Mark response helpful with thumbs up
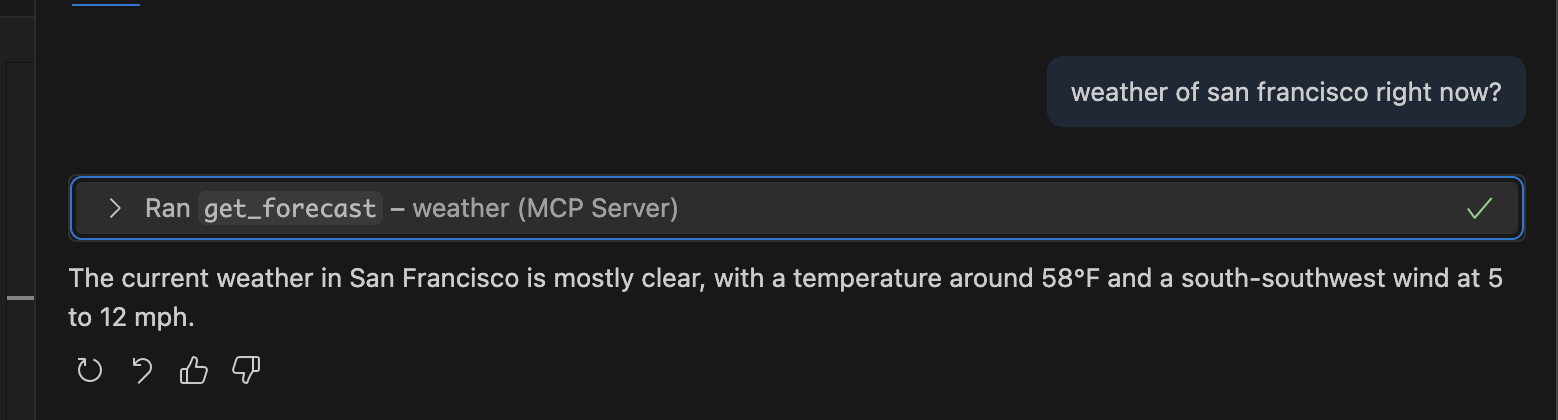 [194, 371]
